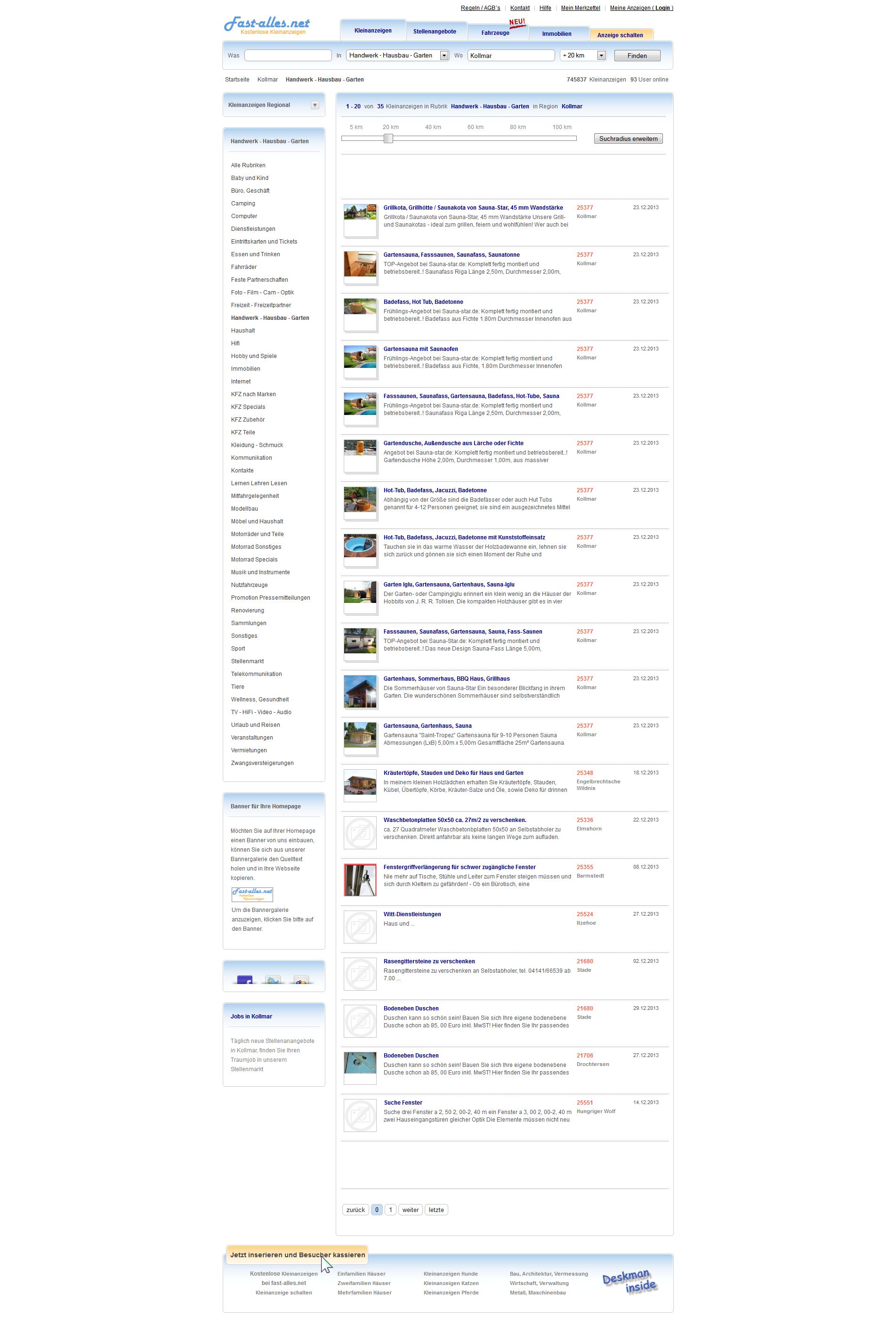
Task: Open the Witt-Dienstleistungen listing title
Action: (x=412, y=914)
